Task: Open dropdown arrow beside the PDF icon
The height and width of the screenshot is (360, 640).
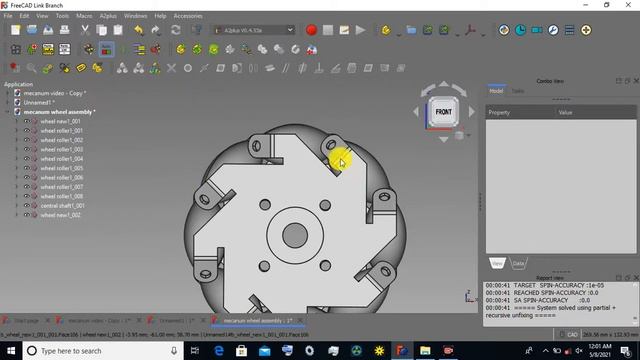Action: pos(483,35)
